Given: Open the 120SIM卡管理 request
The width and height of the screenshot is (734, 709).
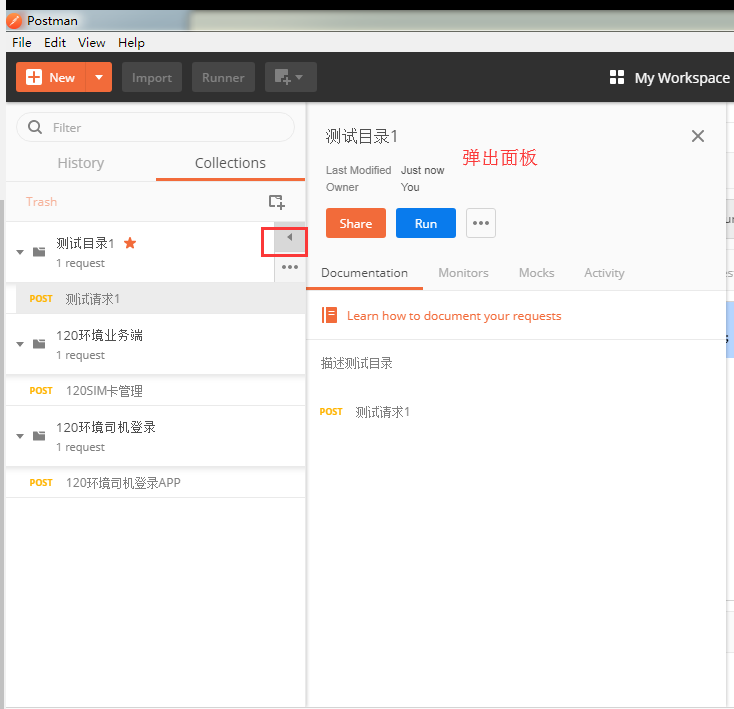Looking at the screenshot, I should [x=155, y=391].
